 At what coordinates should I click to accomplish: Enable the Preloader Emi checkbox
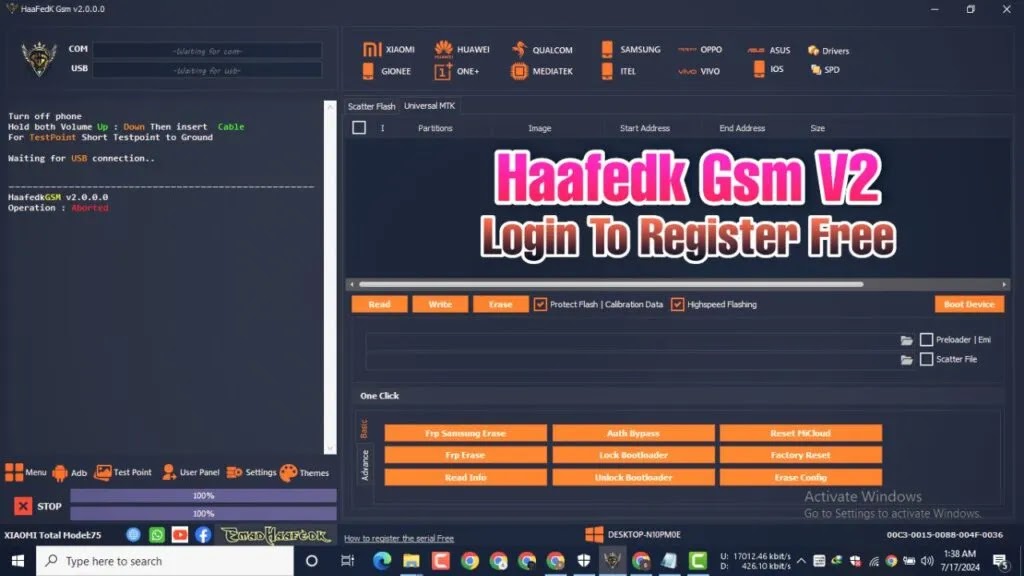point(926,340)
